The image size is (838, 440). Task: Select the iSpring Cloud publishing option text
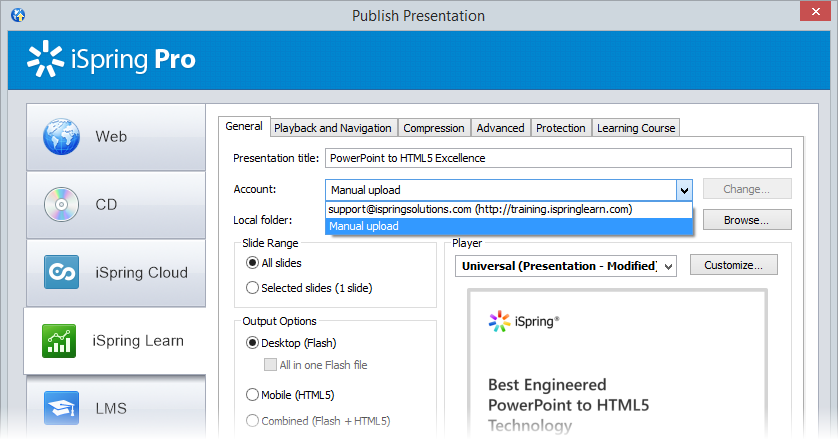[x=142, y=273]
